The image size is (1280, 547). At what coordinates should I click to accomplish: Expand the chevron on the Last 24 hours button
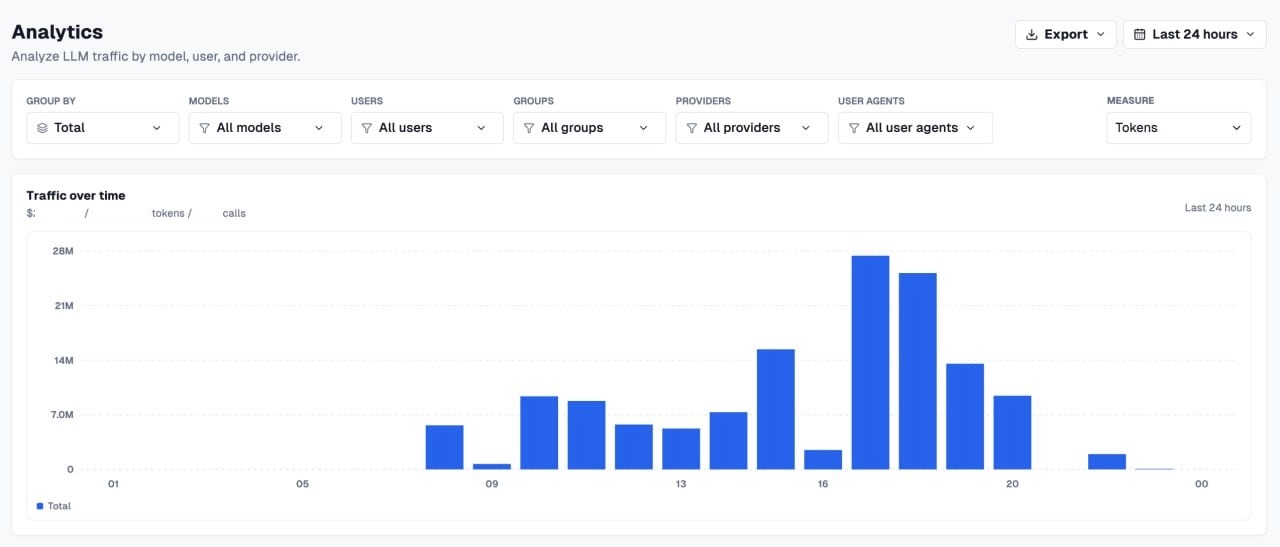pos(1251,34)
